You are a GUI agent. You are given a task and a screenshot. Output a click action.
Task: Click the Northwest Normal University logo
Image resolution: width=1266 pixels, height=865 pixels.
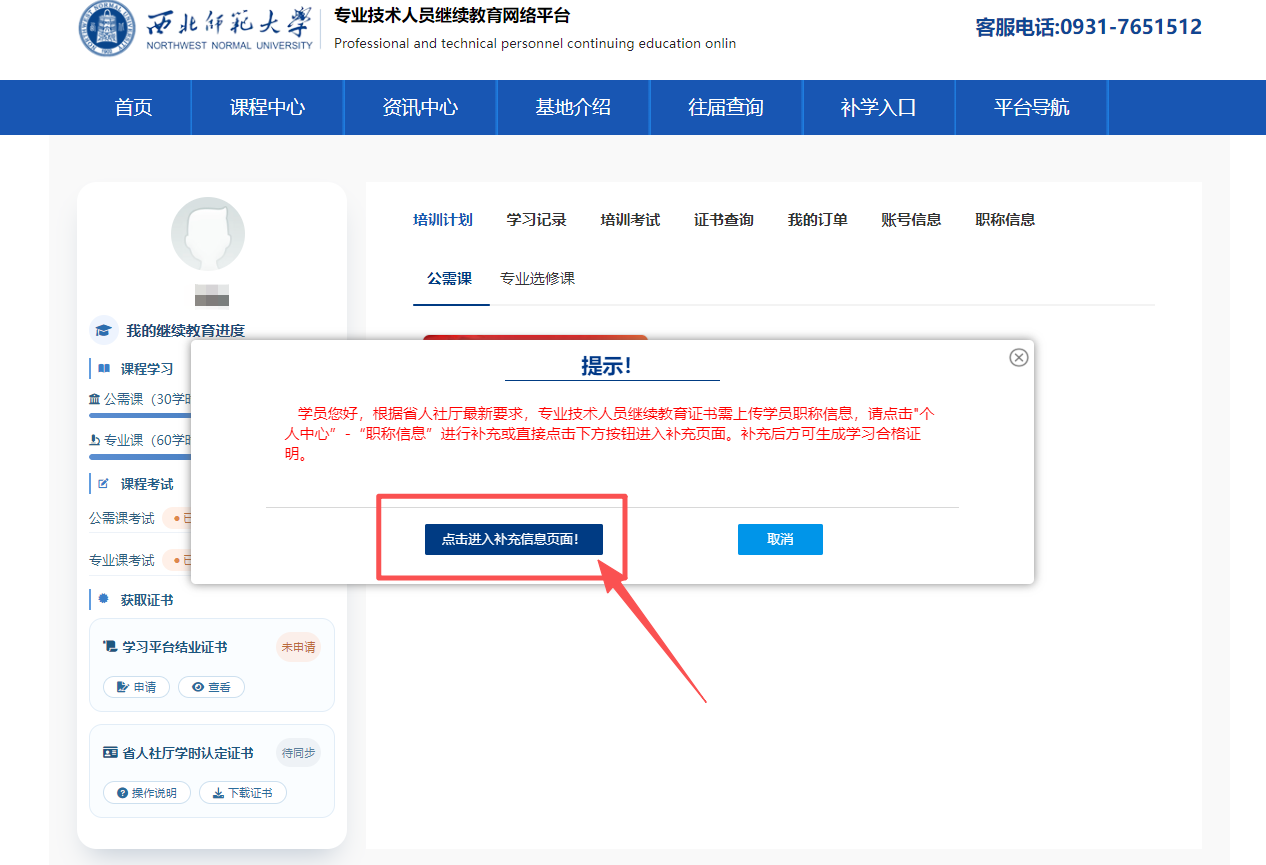pyautogui.click(x=198, y=30)
